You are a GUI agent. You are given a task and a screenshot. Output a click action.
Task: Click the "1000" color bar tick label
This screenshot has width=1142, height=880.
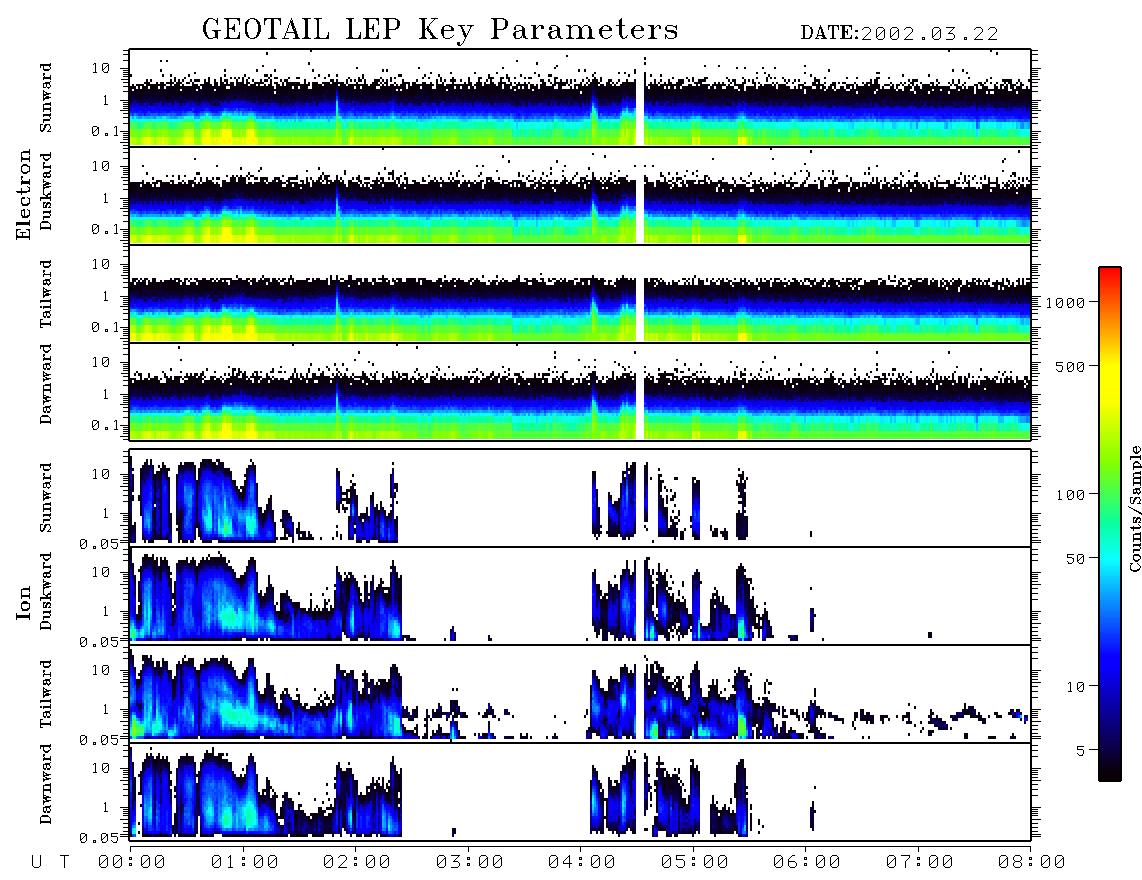pos(1066,303)
